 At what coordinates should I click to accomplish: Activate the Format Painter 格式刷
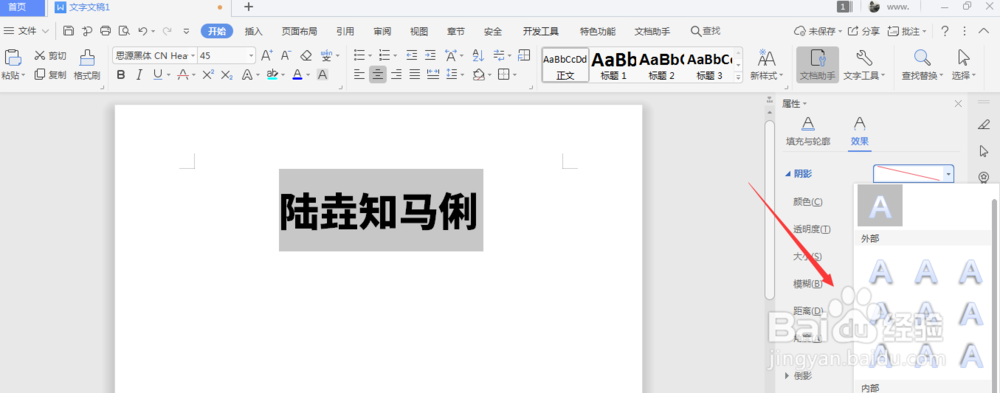tap(87, 65)
